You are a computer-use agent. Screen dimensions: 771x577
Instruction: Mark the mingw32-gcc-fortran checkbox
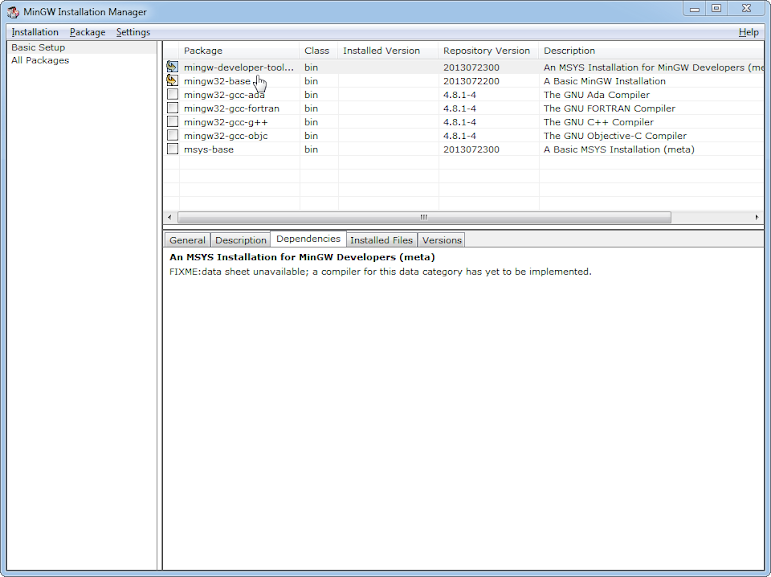(172, 108)
